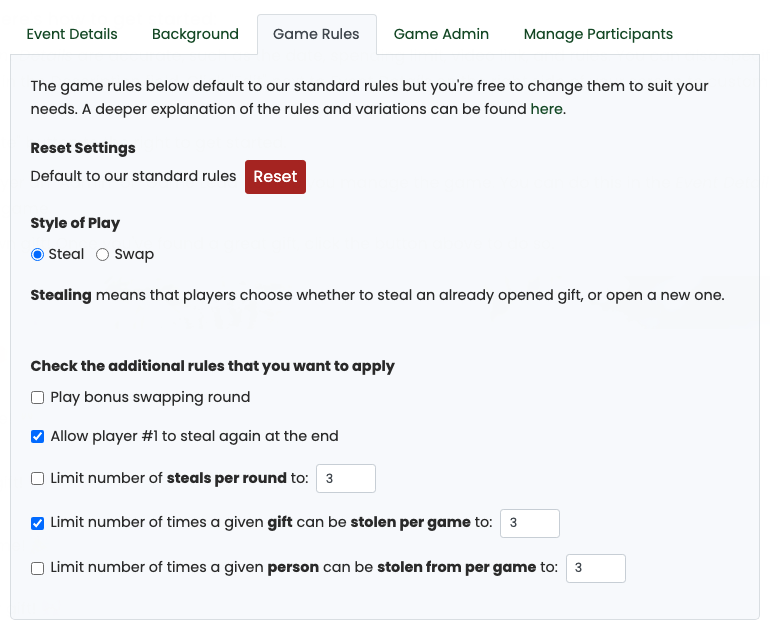Image resolution: width=770 pixels, height=632 pixels.
Task: Click the 'Play bonus swapping round' label text
Action: click(x=150, y=397)
